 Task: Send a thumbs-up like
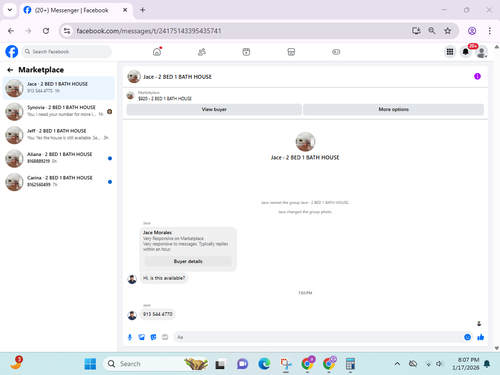coord(480,337)
